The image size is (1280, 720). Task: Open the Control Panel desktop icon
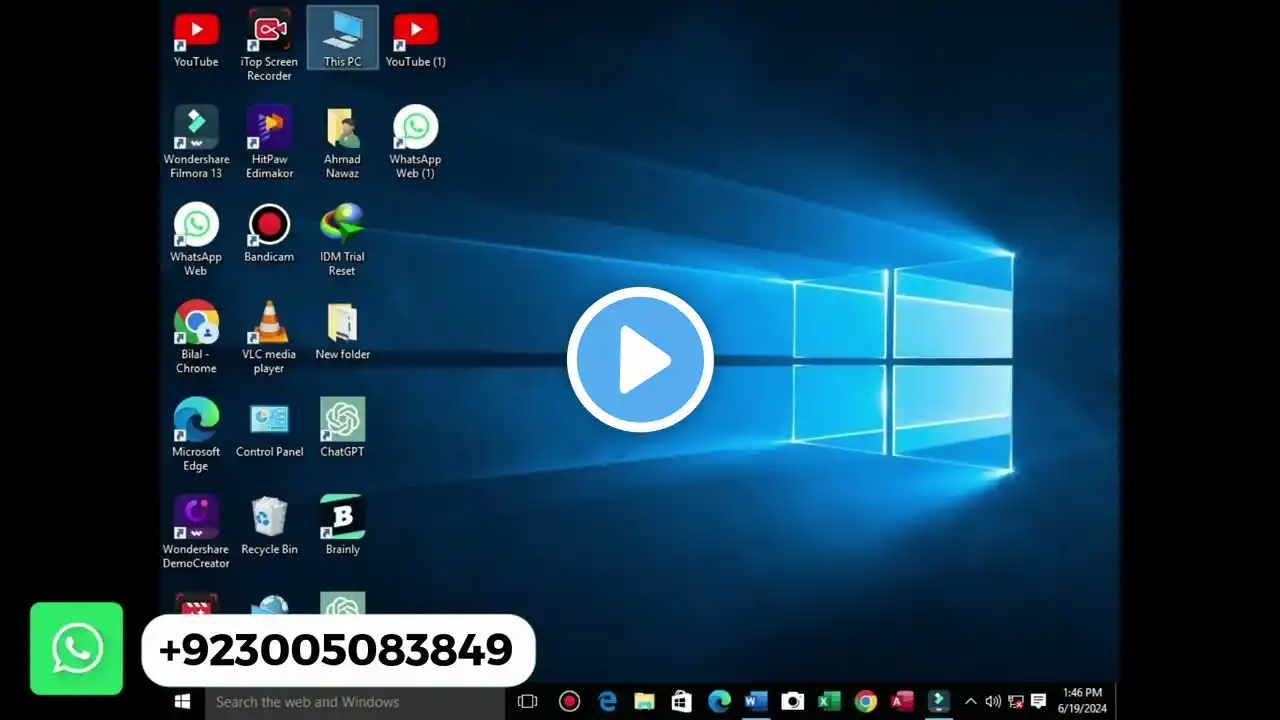pos(269,428)
